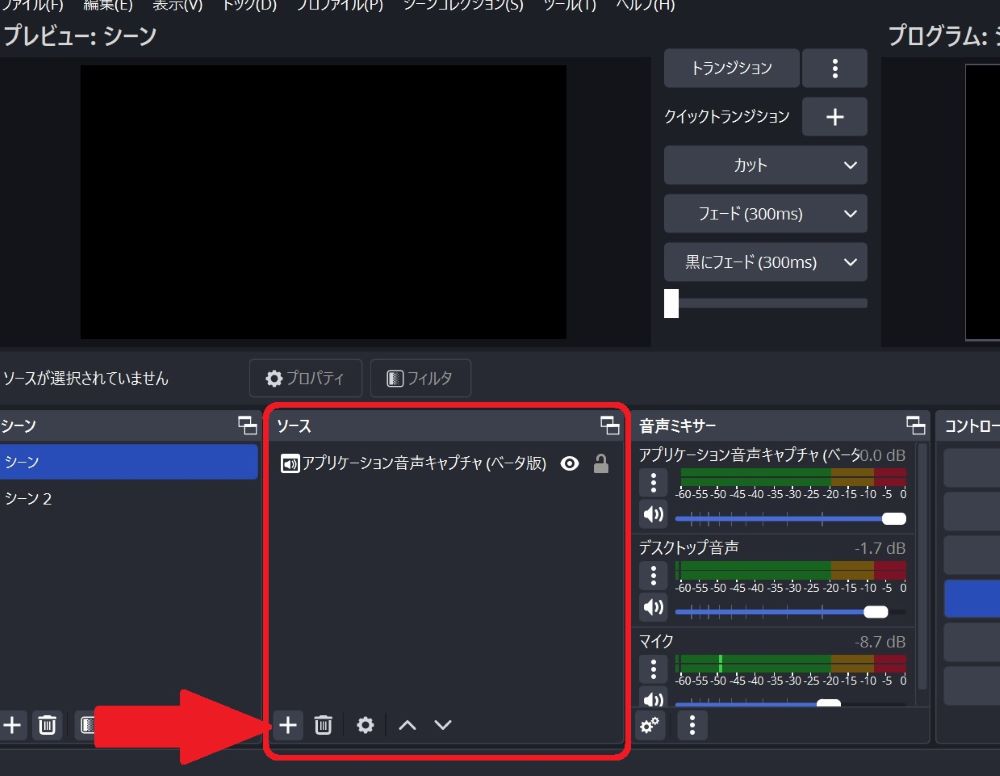The width and height of the screenshot is (1000, 776).
Task: Click the preview canvas area
Action: point(323,201)
